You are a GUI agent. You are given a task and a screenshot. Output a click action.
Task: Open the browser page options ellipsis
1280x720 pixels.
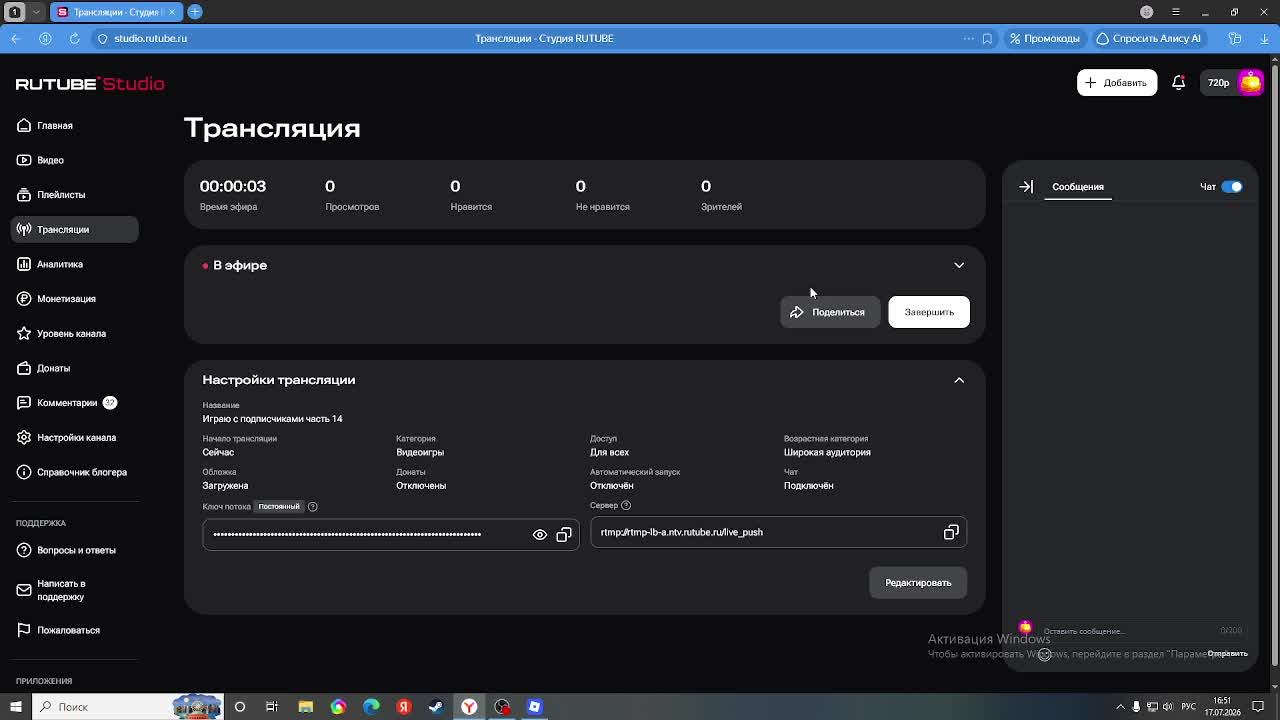click(x=968, y=38)
